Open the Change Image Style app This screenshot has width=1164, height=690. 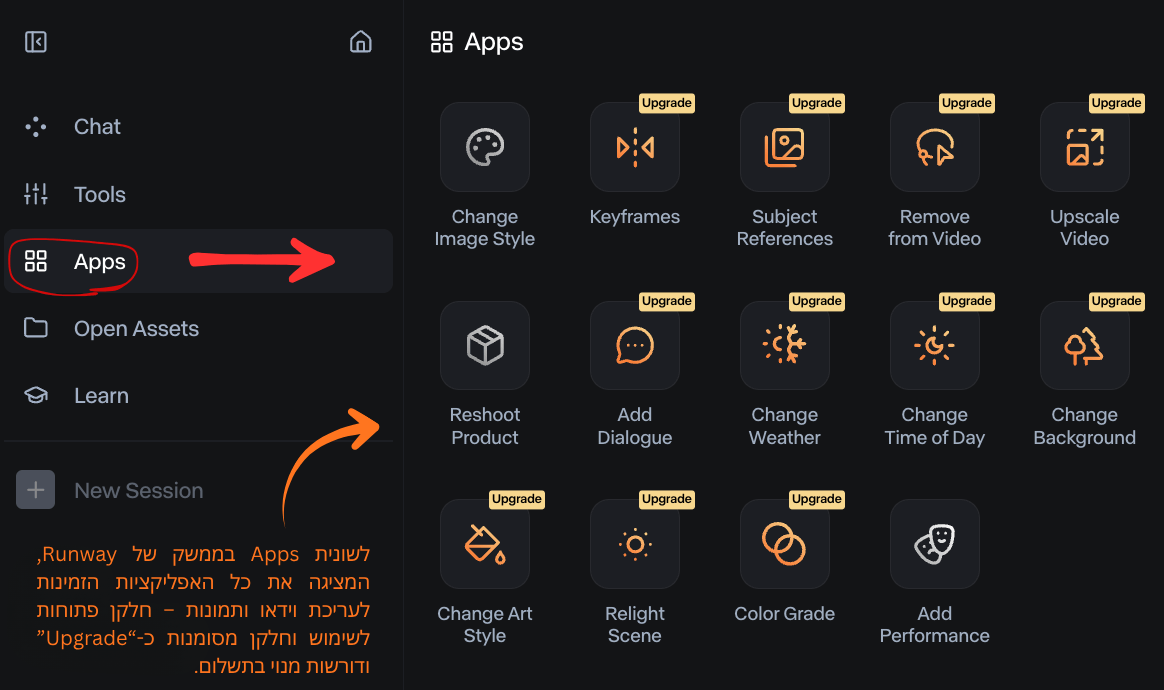[485, 147]
